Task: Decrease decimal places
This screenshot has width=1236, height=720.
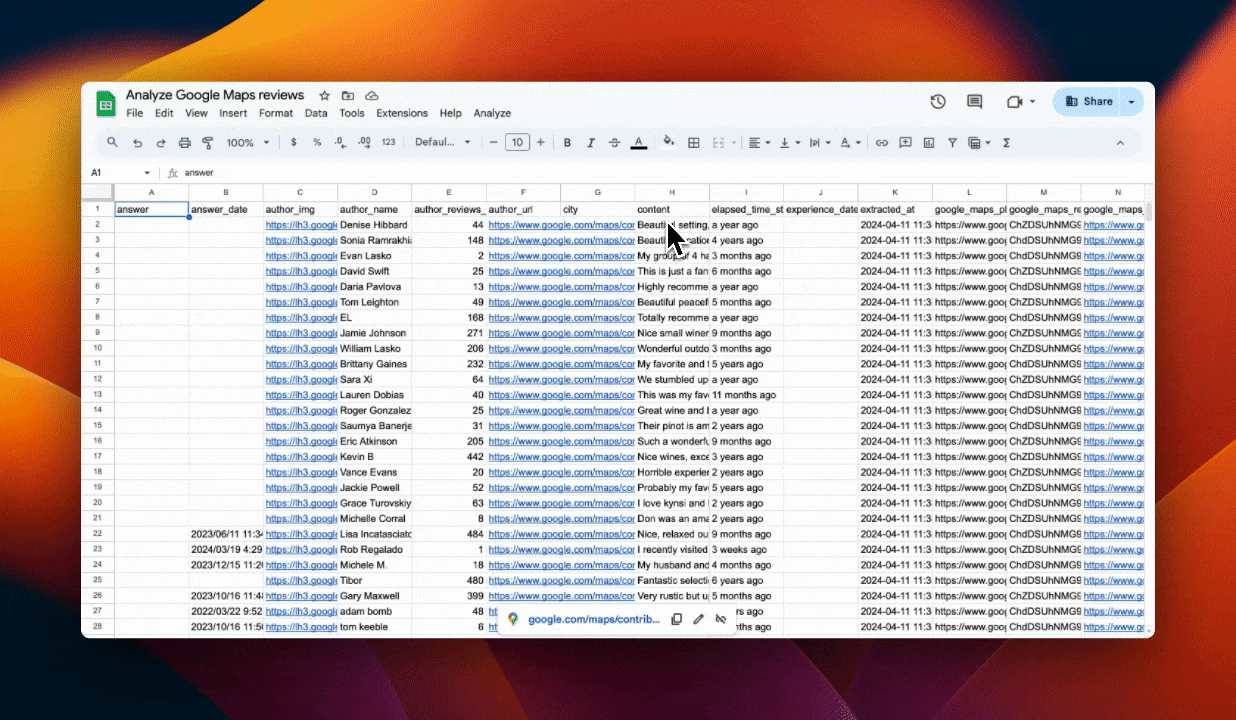Action: click(x=341, y=143)
